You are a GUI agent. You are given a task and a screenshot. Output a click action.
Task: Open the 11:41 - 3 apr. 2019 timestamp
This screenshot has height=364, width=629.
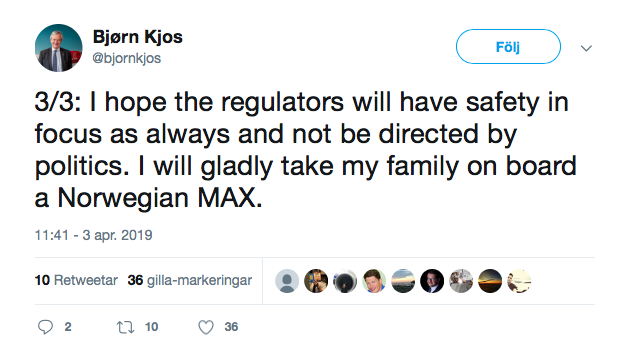[x=93, y=235]
